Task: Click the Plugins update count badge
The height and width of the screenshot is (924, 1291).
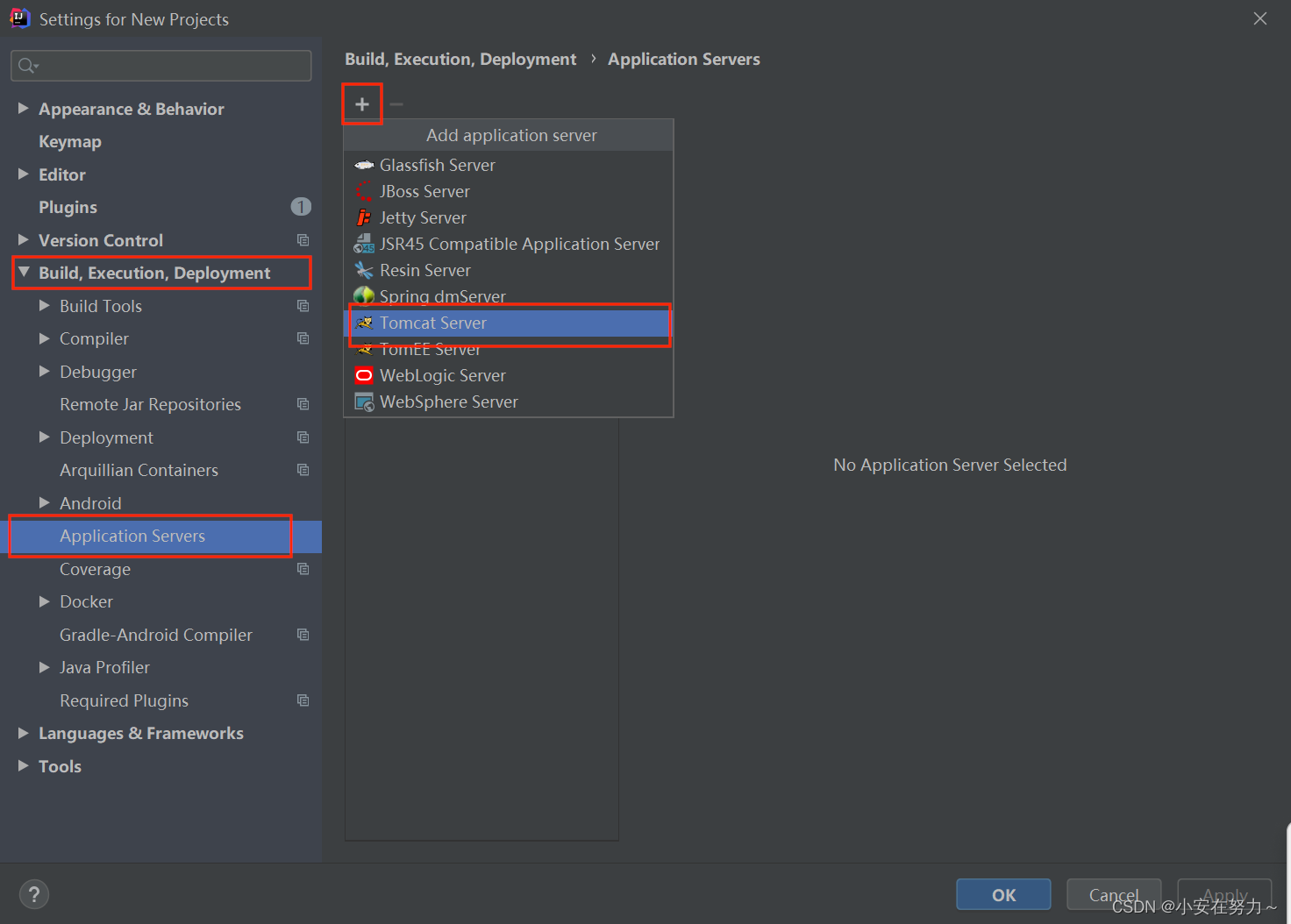Action: coord(301,207)
